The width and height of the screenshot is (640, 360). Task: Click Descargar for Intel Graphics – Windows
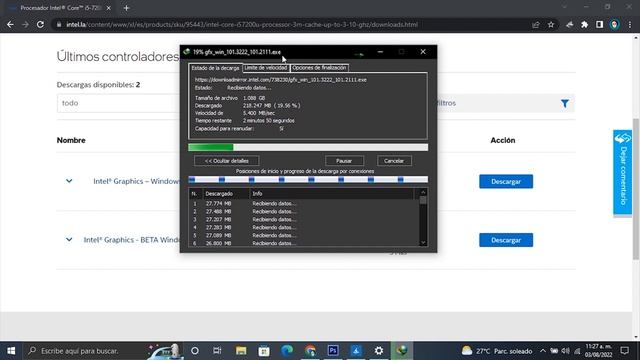click(506, 182)
